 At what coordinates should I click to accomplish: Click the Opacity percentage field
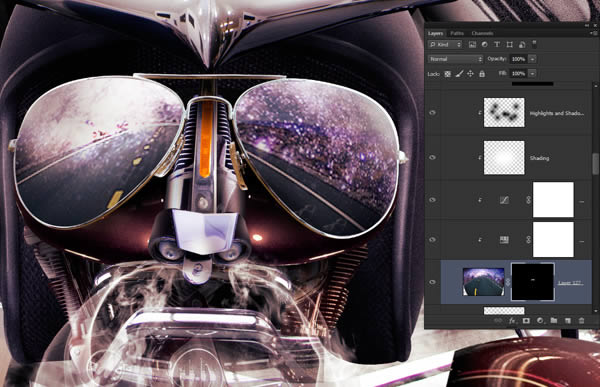click(518, 59)
